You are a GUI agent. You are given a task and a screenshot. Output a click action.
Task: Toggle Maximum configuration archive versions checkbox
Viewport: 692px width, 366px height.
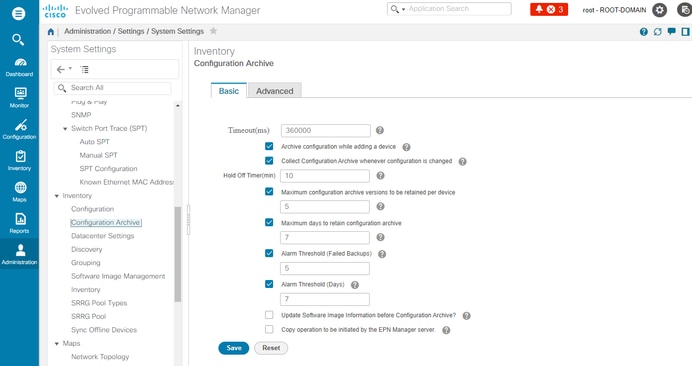tap(269, 192)
